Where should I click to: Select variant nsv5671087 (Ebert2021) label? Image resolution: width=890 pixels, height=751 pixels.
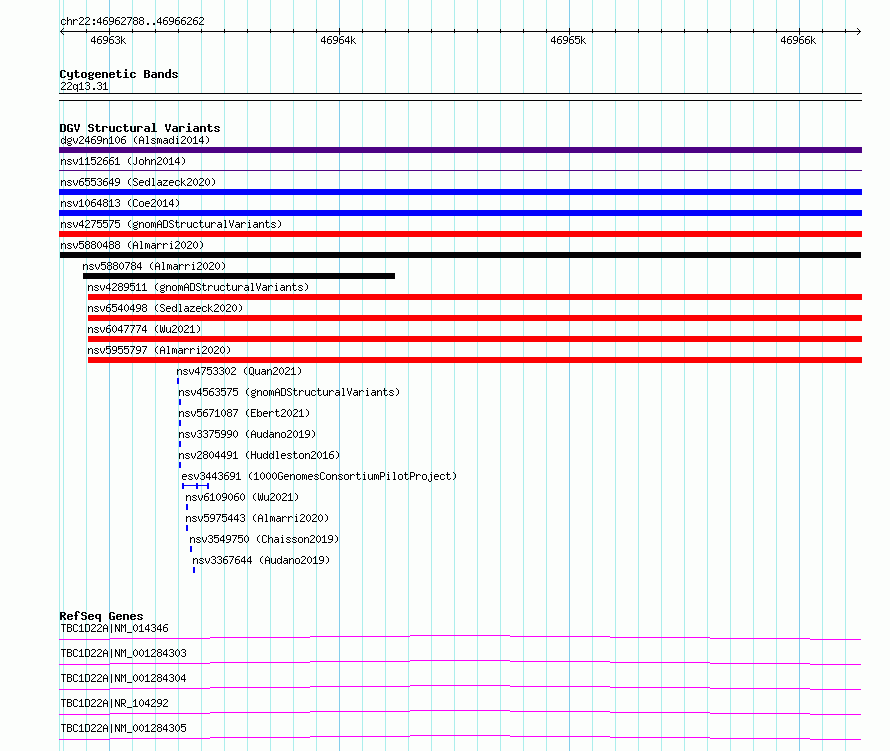(x=244, y=413)
